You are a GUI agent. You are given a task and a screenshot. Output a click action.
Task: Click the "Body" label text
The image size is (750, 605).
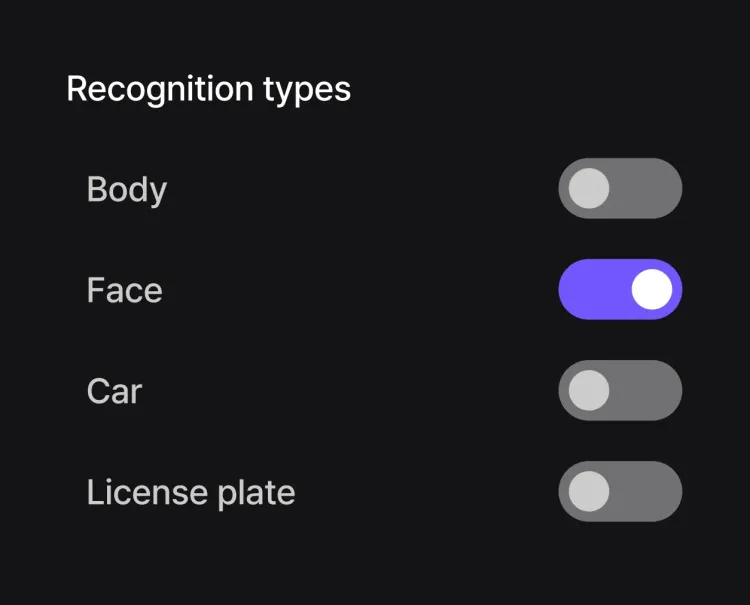pos(127,189)
